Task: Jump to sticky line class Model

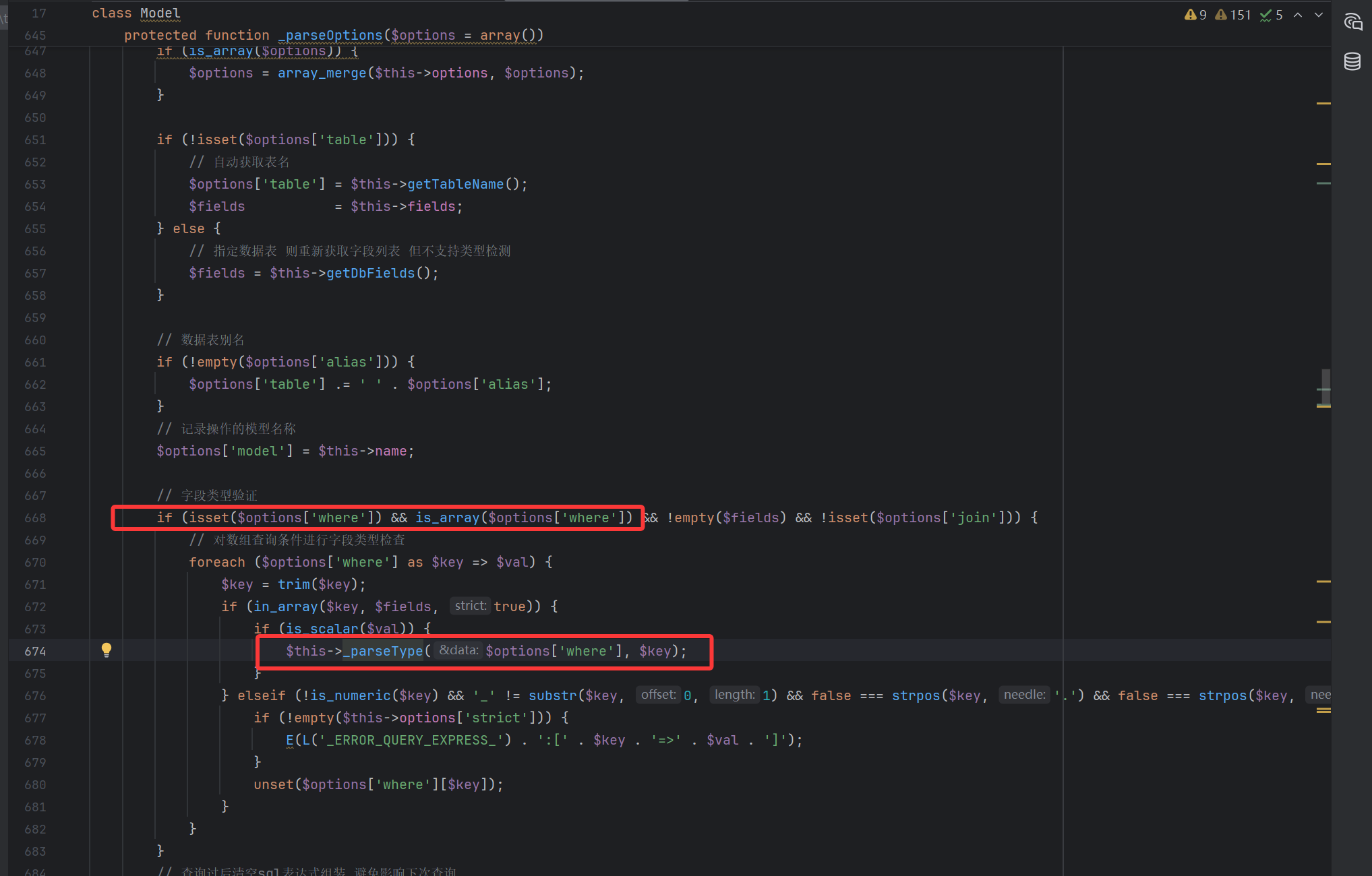Action: (x=136, y=13)
